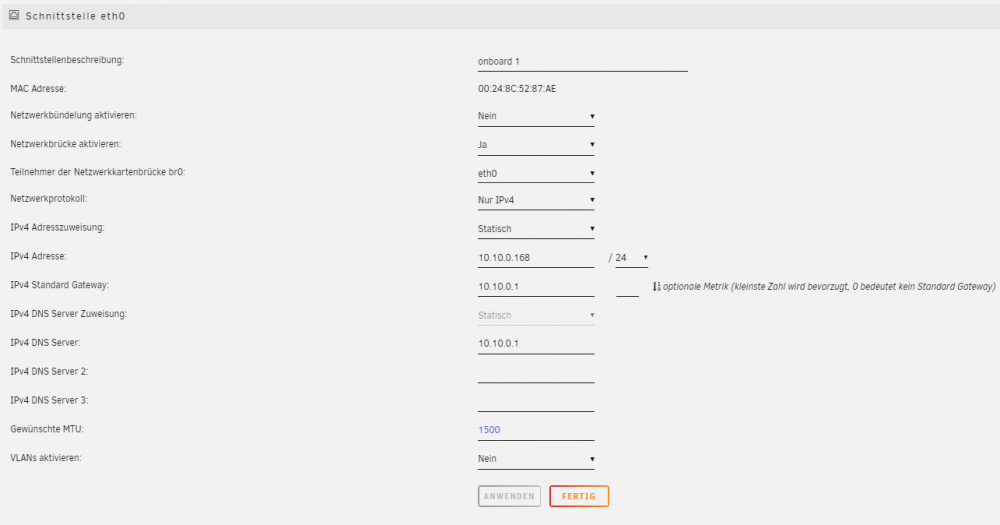Image resolution: width=1000 pixels, height=525 pixels.
Task: Click the metric sort icon next to gateway
Action: click(x=656, y=287)
